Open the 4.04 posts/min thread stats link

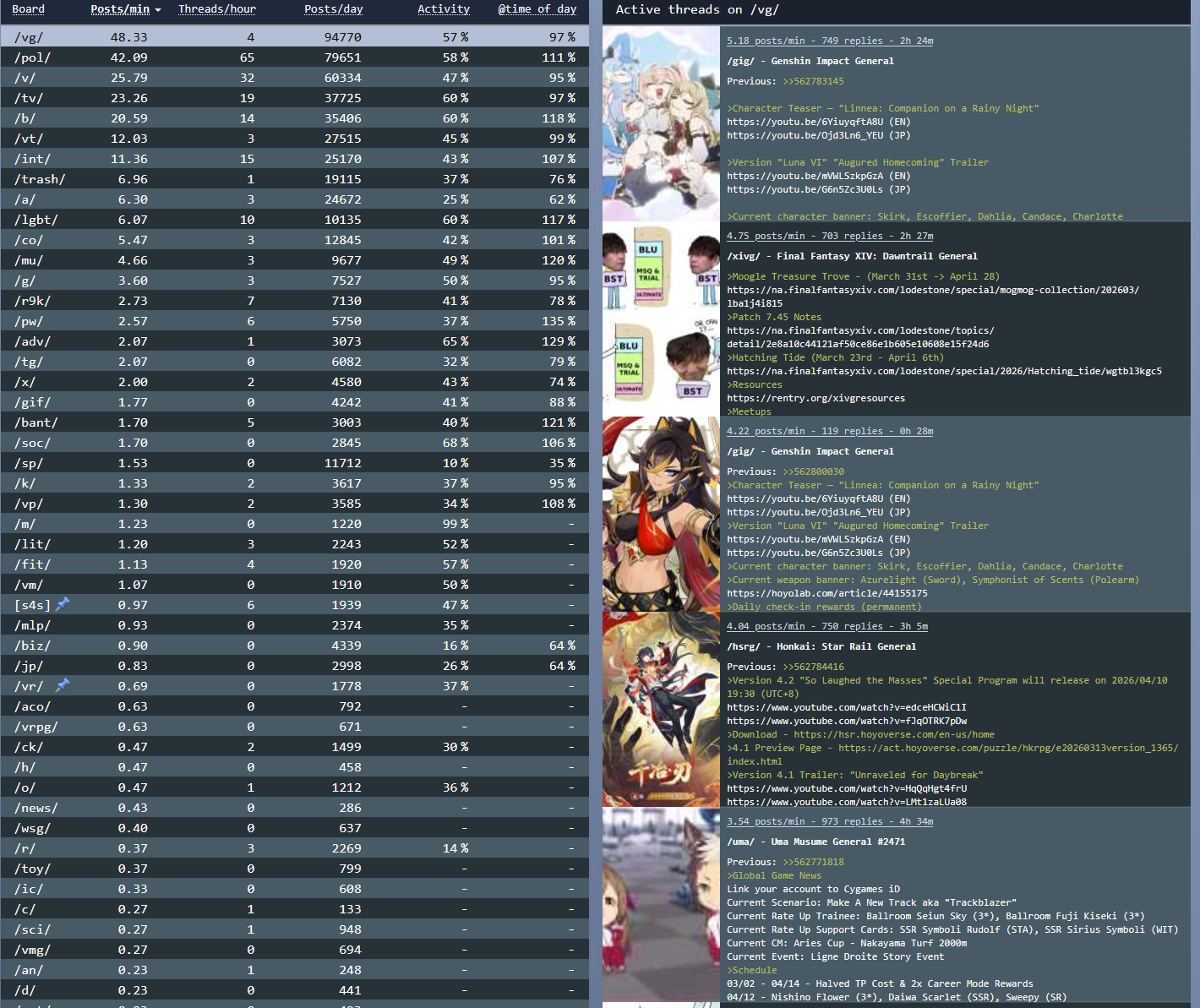click(827, 626)
